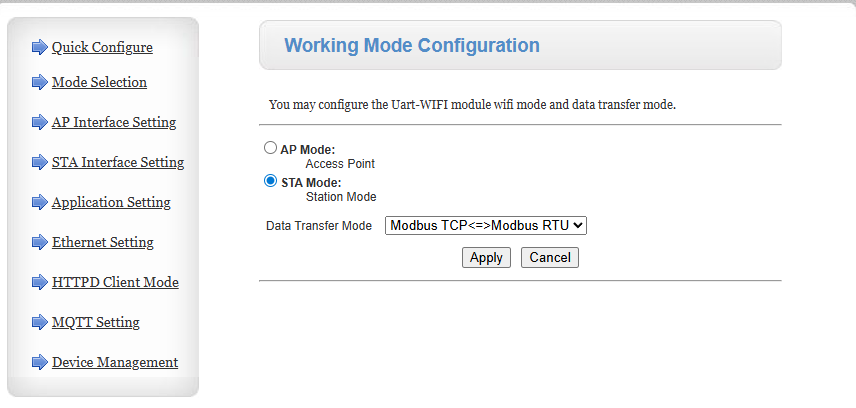Open the Ethernet Setting link

click(103, 242)
